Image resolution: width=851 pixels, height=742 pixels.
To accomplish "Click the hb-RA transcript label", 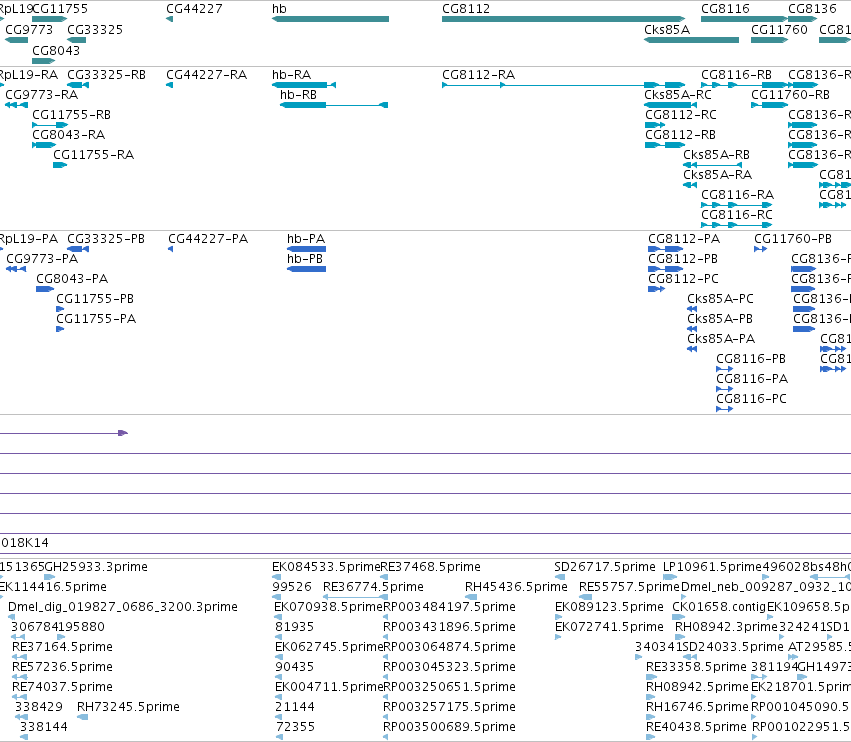I will [x=291, y=74].
